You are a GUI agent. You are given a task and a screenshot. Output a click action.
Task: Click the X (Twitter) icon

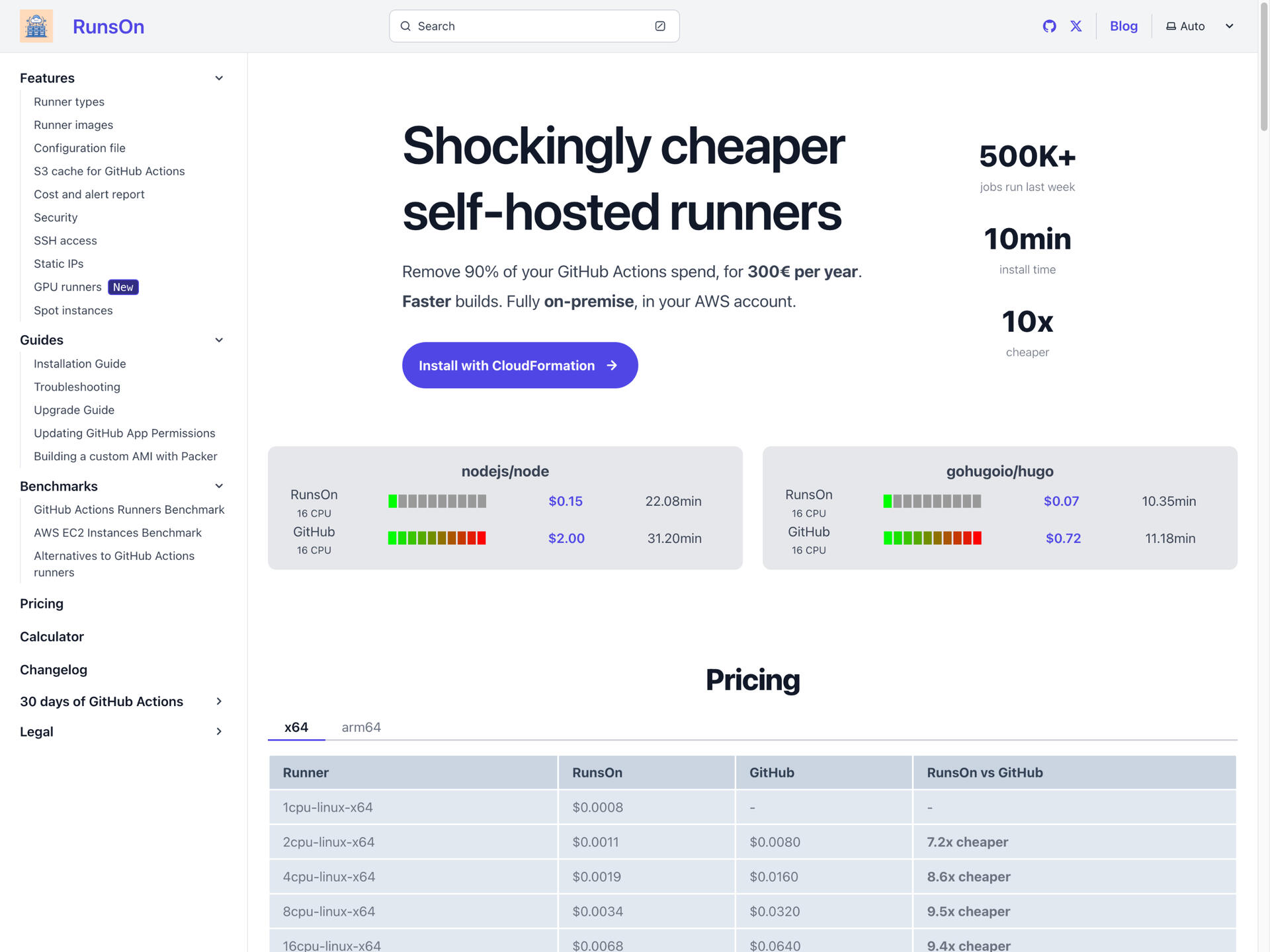[1076, 26]
